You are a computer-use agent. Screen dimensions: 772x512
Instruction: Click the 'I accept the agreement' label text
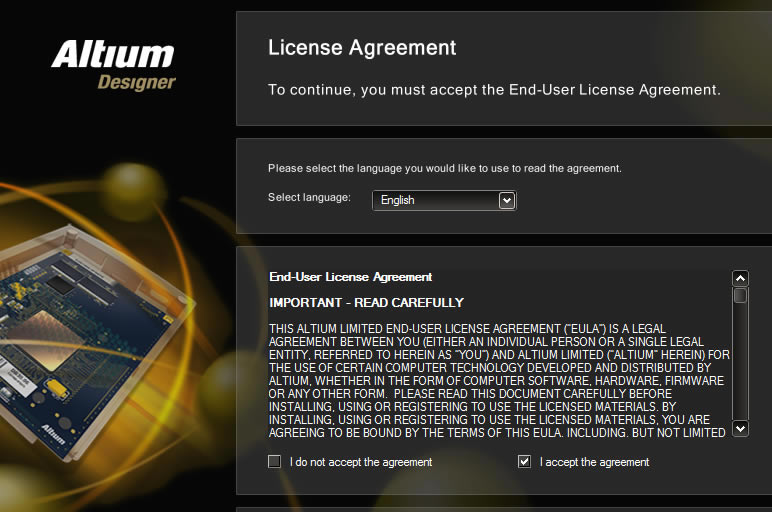pyautogui.click(x=594, y=462)
